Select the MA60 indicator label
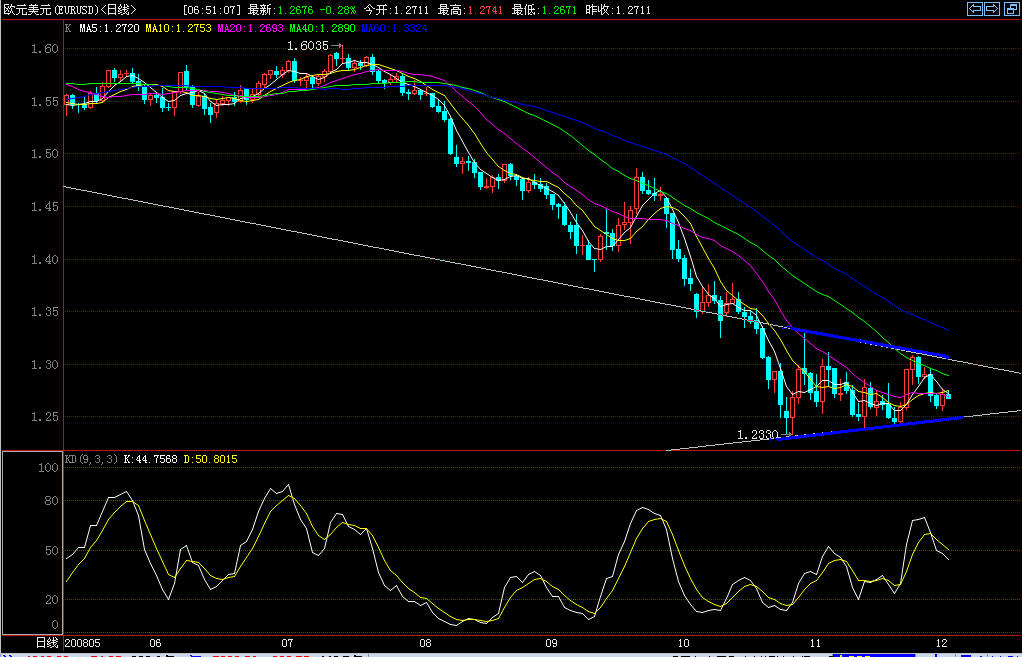1022x657 pixels. [394, 28]
